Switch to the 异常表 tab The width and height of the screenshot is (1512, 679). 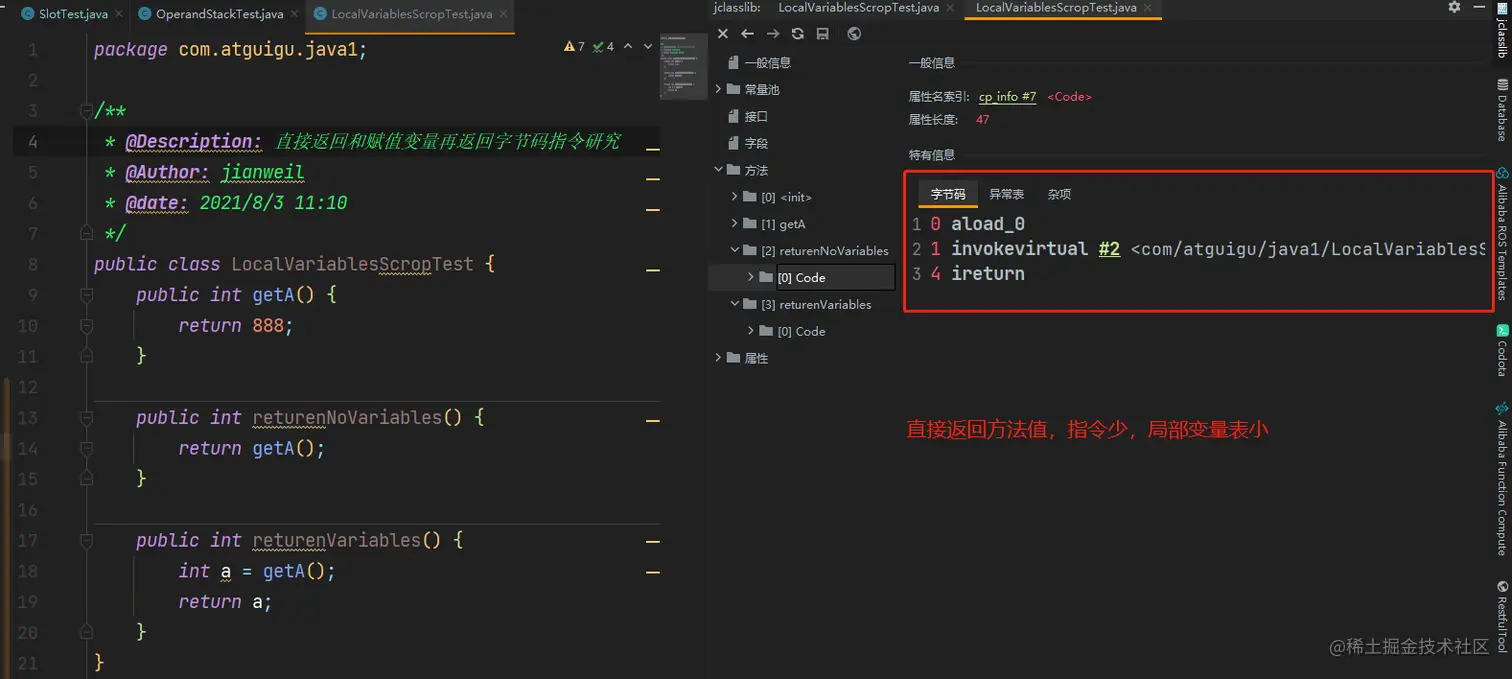click(x=1006, y=194)
